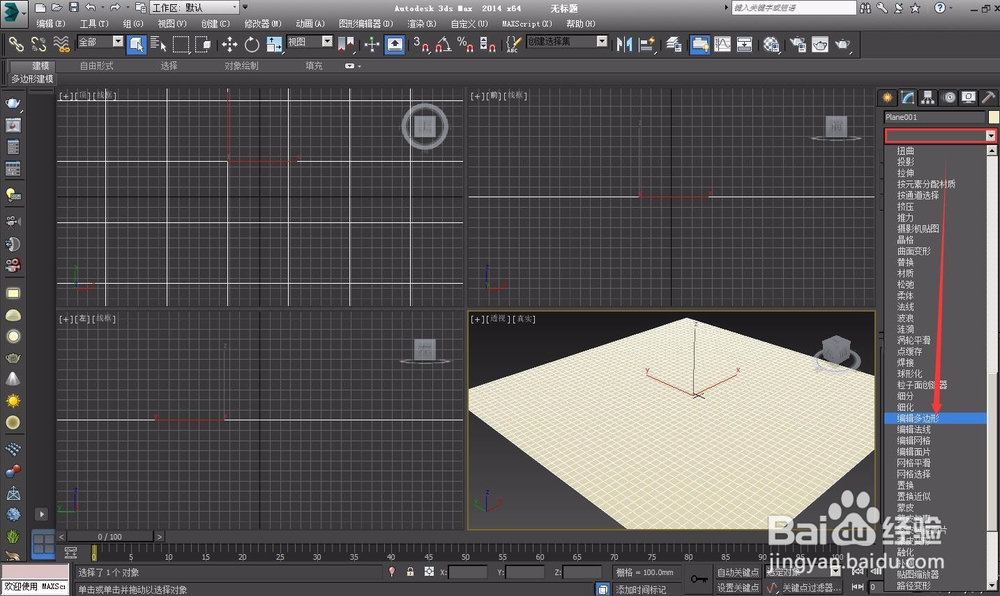Activate the Select Object tool
Viewport: 1000px width, 596px height.
click(x=136, y=44)
